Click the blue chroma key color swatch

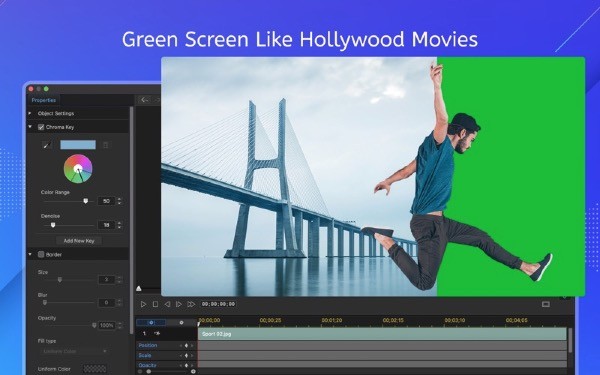[x=78, y=145]
